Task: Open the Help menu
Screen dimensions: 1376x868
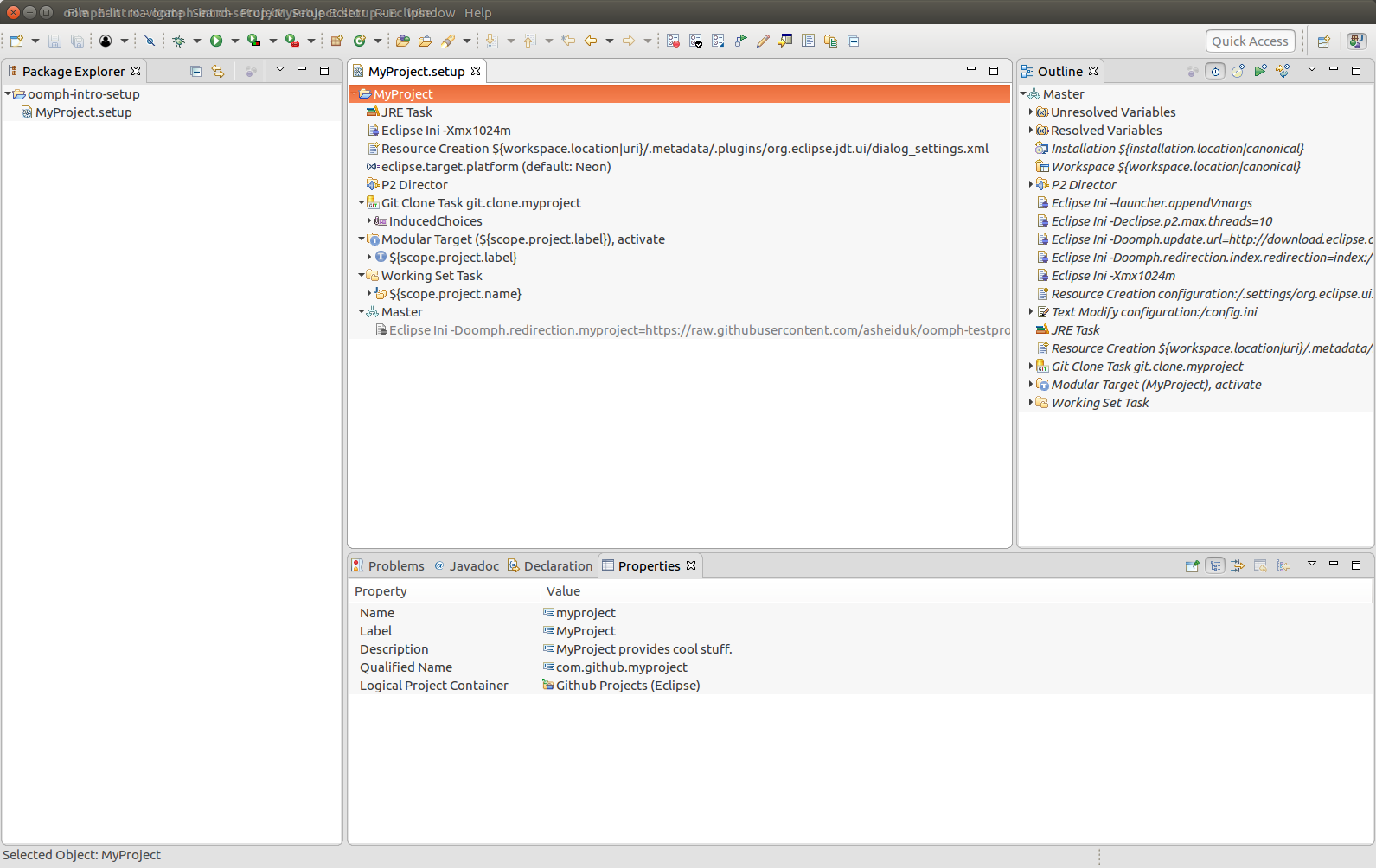Action: tap(477, 13)
